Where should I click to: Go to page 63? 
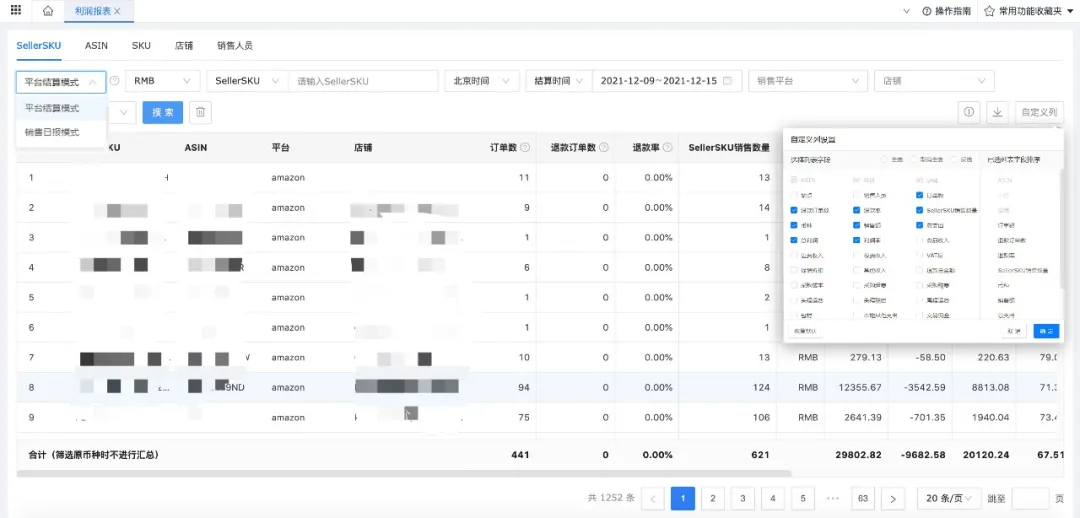pyautogui.click(x=863, y=498)
